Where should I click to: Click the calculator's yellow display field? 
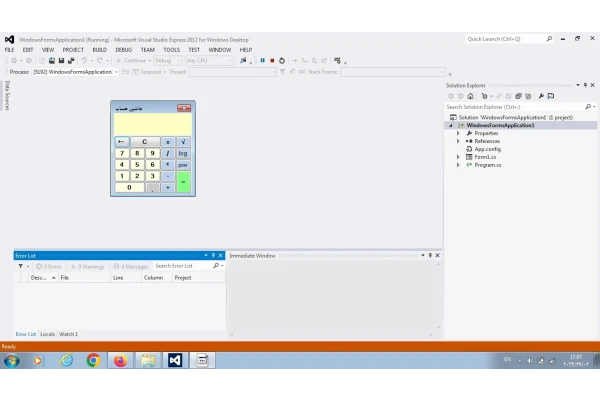(153, 124)
